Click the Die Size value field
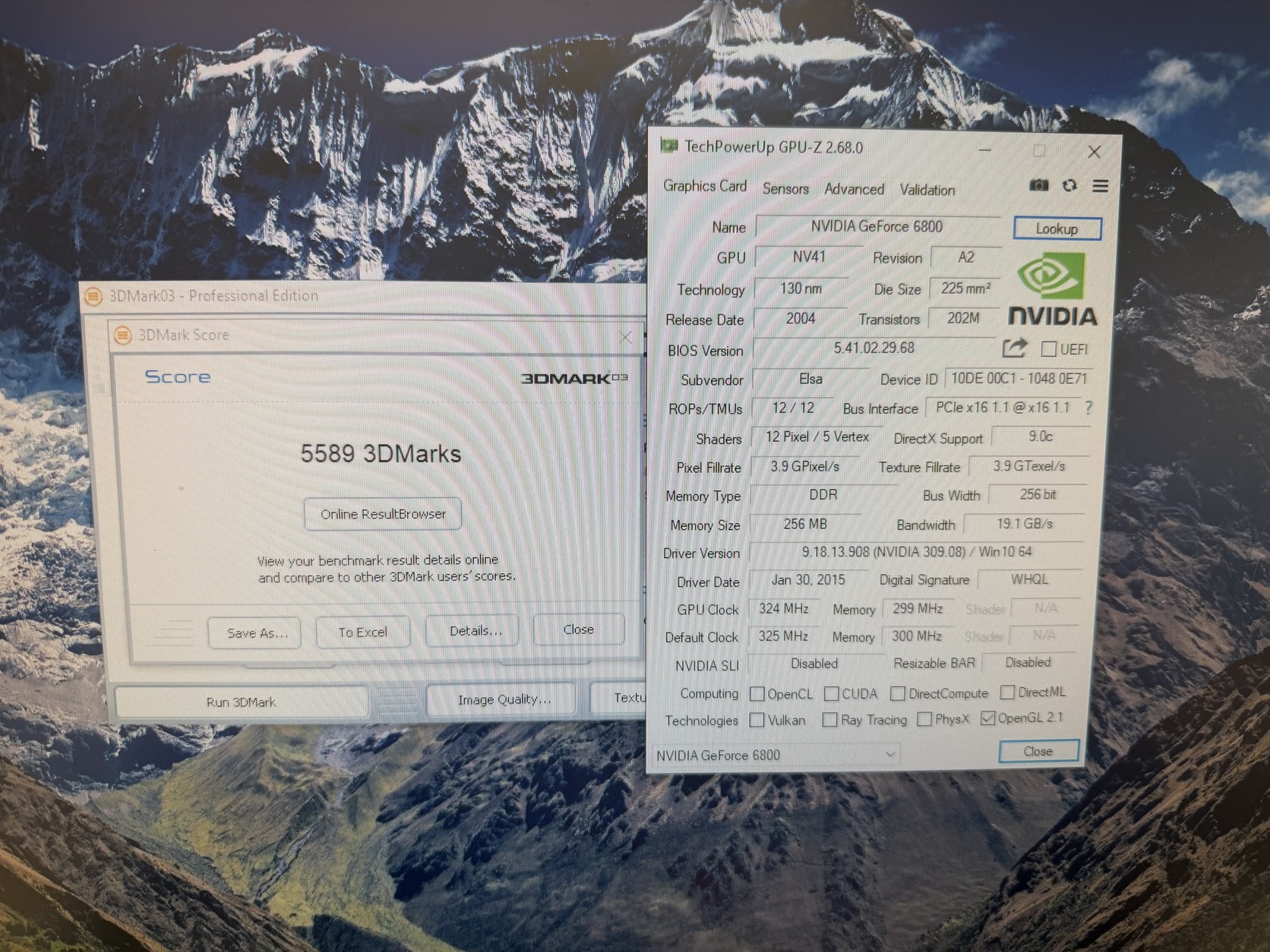The height and width of the screenshot is (952, 1270). (x=965, y=288)
